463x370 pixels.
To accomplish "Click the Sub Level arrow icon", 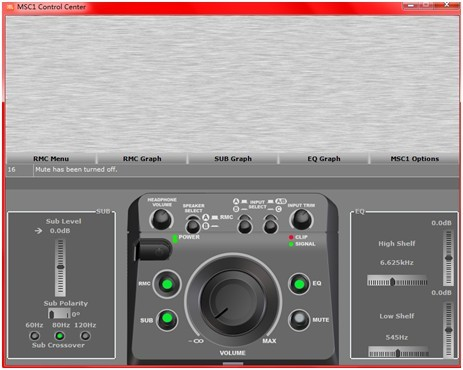I will (38, 231).
